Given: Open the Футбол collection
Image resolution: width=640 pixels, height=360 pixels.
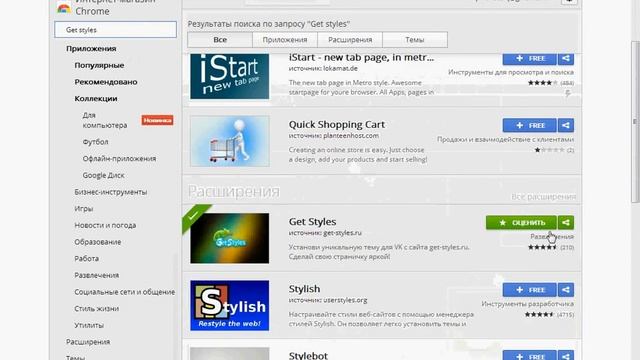Looking at the screenshot, I should coord(96,142).
